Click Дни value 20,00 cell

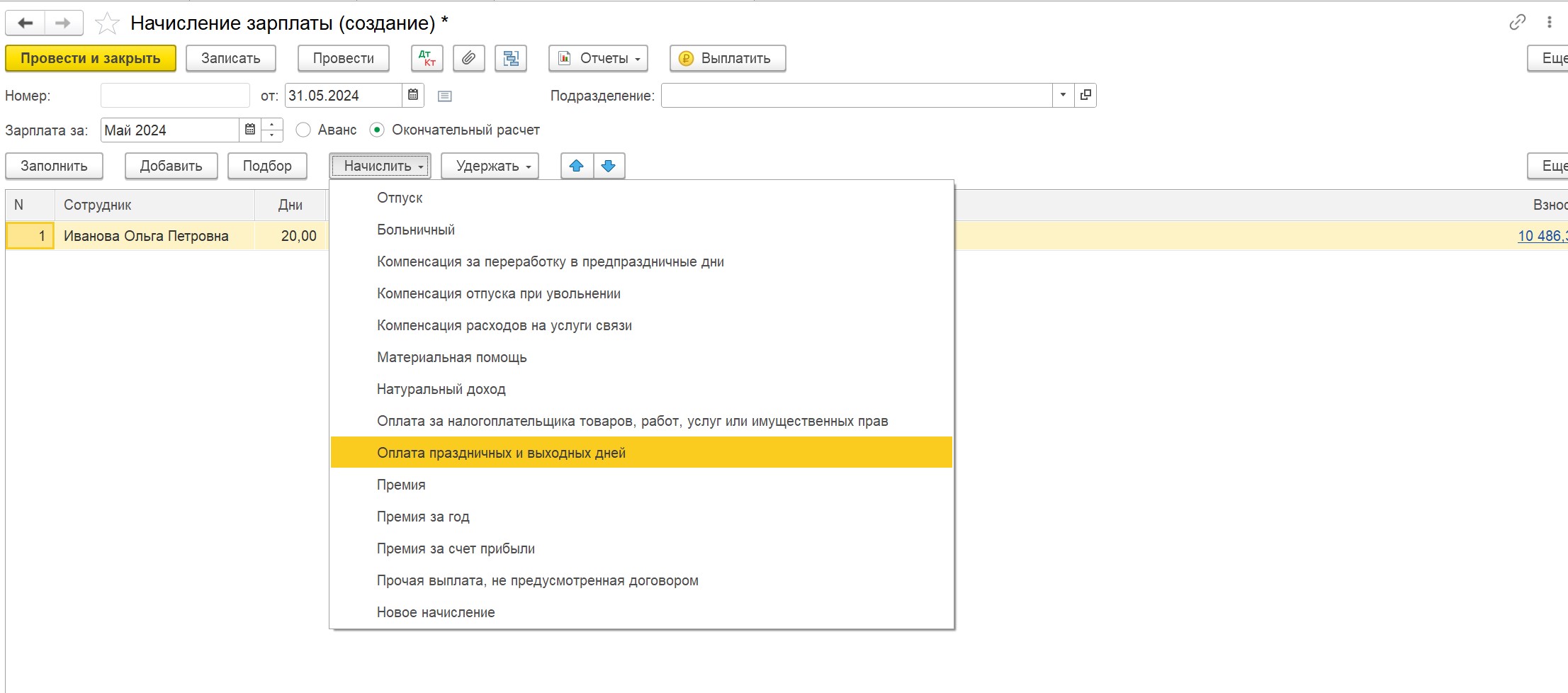pos(291,236)
